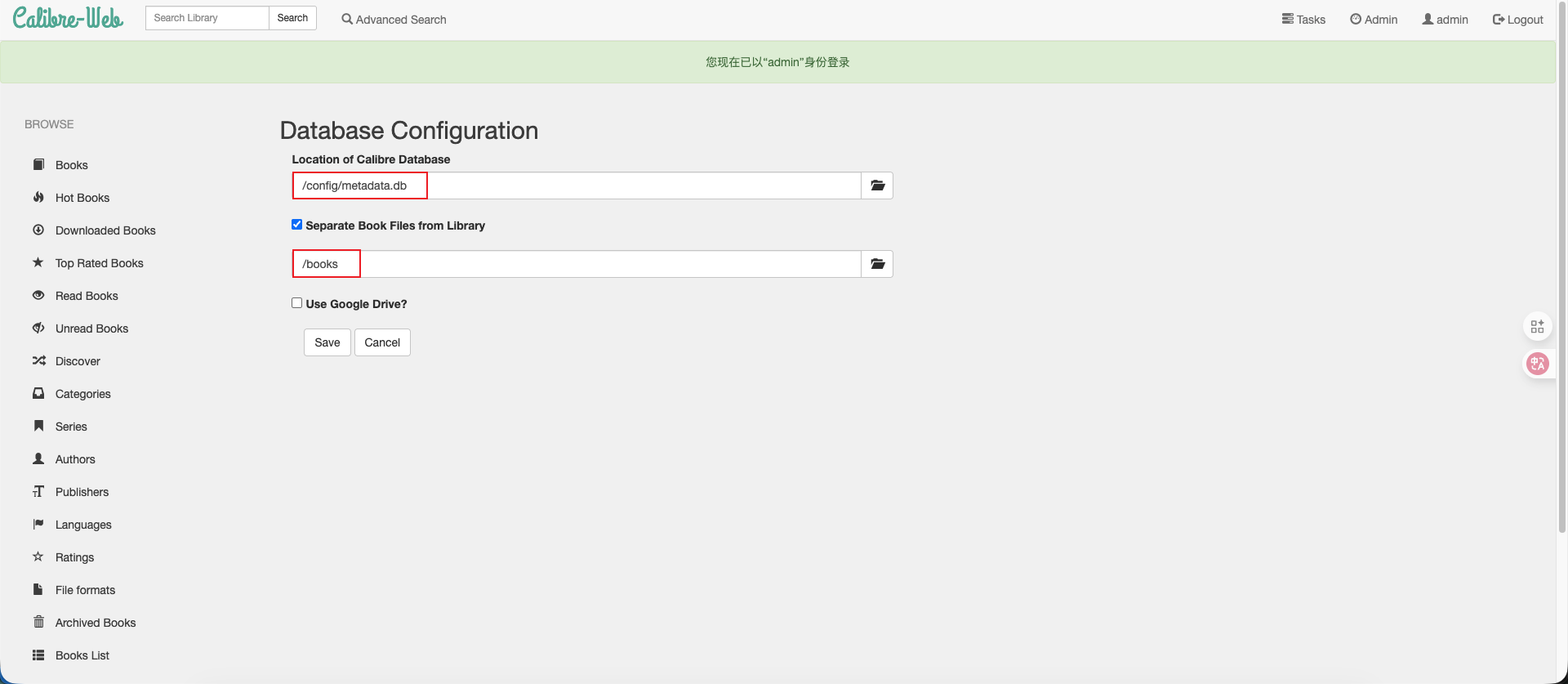Click the grid-plus floating widget icon
The height and width of the screenshot is (684, 1568).
click(x=1537, y=327)
